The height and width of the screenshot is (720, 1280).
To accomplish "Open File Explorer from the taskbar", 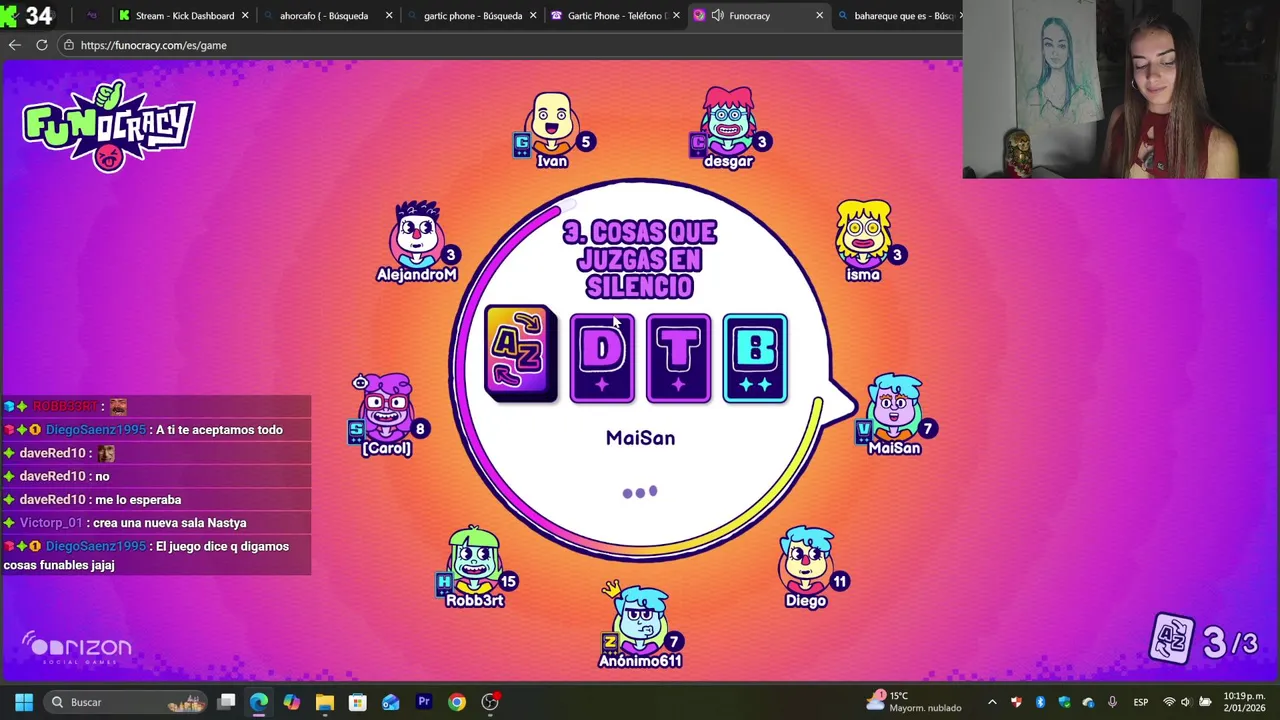I will pyautogui.click(x=325, y=702).
